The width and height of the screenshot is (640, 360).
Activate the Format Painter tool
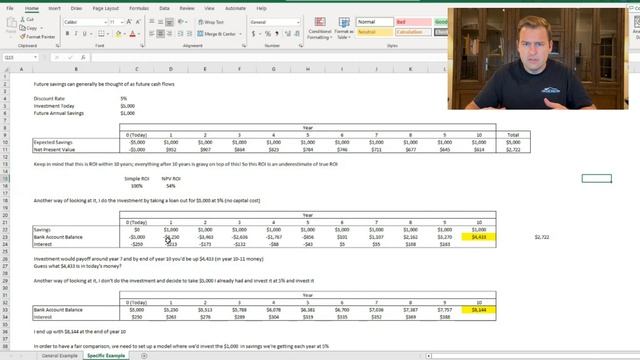pyautogui.click(x=37, y=37)
